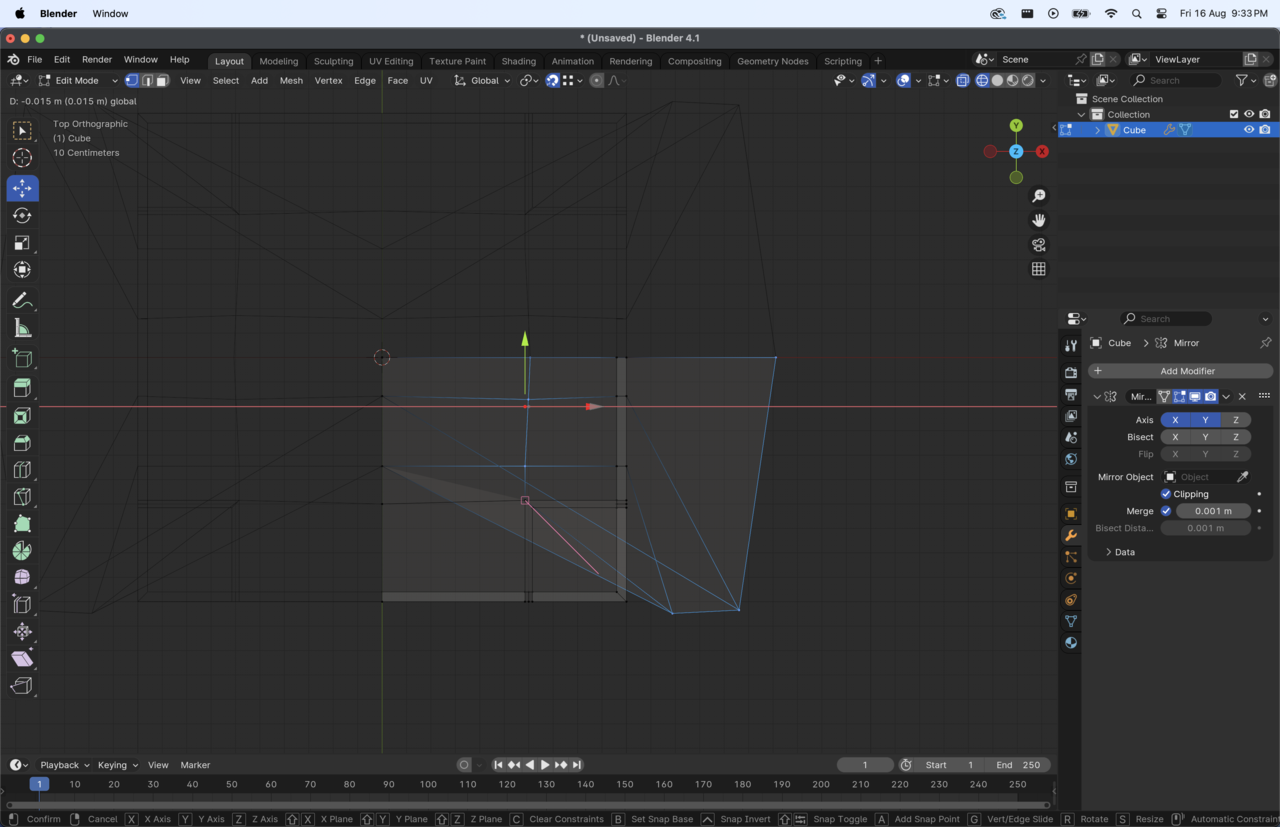This screenshot has width=1280, height=827.
Task: Open the Edit Mode dropdown
Action: (79, 81)
